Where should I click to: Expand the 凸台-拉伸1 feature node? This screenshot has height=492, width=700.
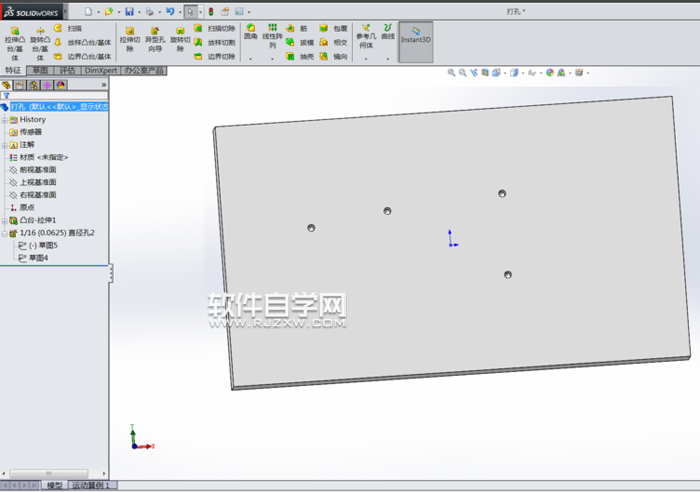4,221
